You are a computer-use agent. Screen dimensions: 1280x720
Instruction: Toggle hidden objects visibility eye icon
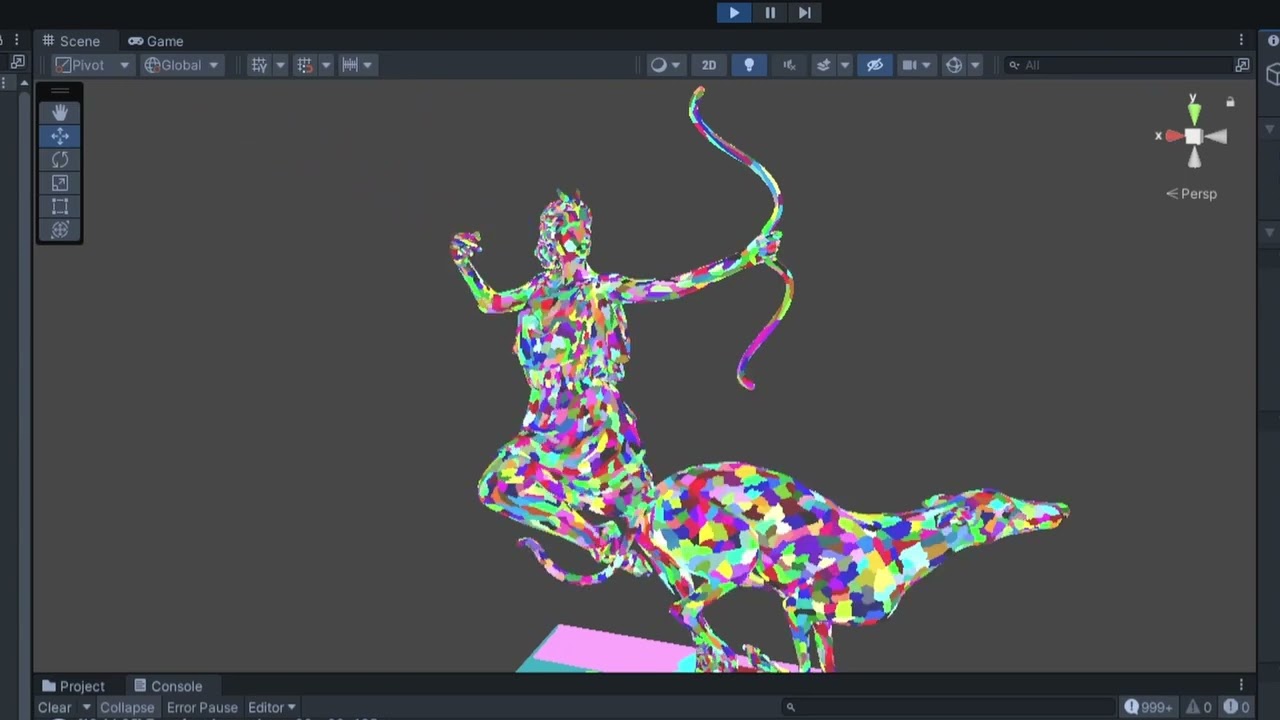pos(875,65)
